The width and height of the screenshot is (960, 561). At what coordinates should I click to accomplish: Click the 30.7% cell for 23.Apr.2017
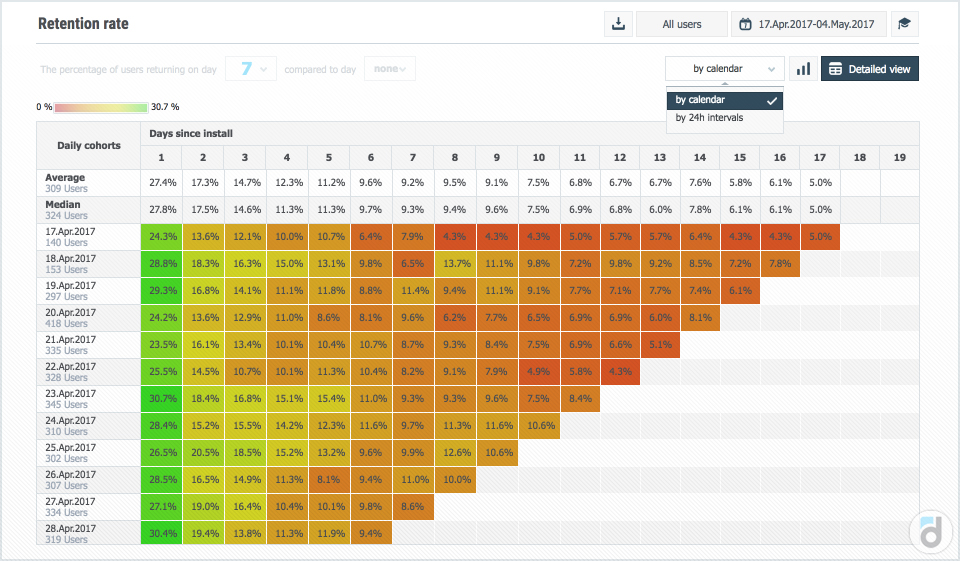coord(161,399)
